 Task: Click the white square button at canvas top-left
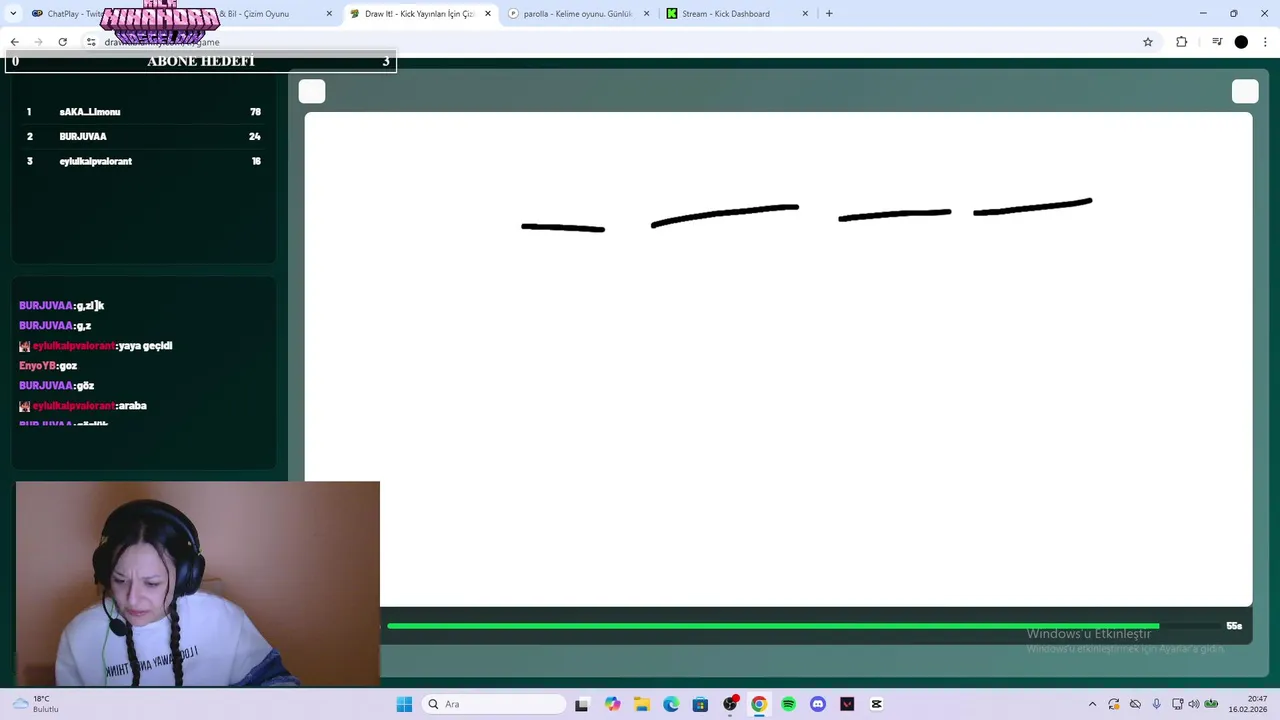[x=312, y=92]
